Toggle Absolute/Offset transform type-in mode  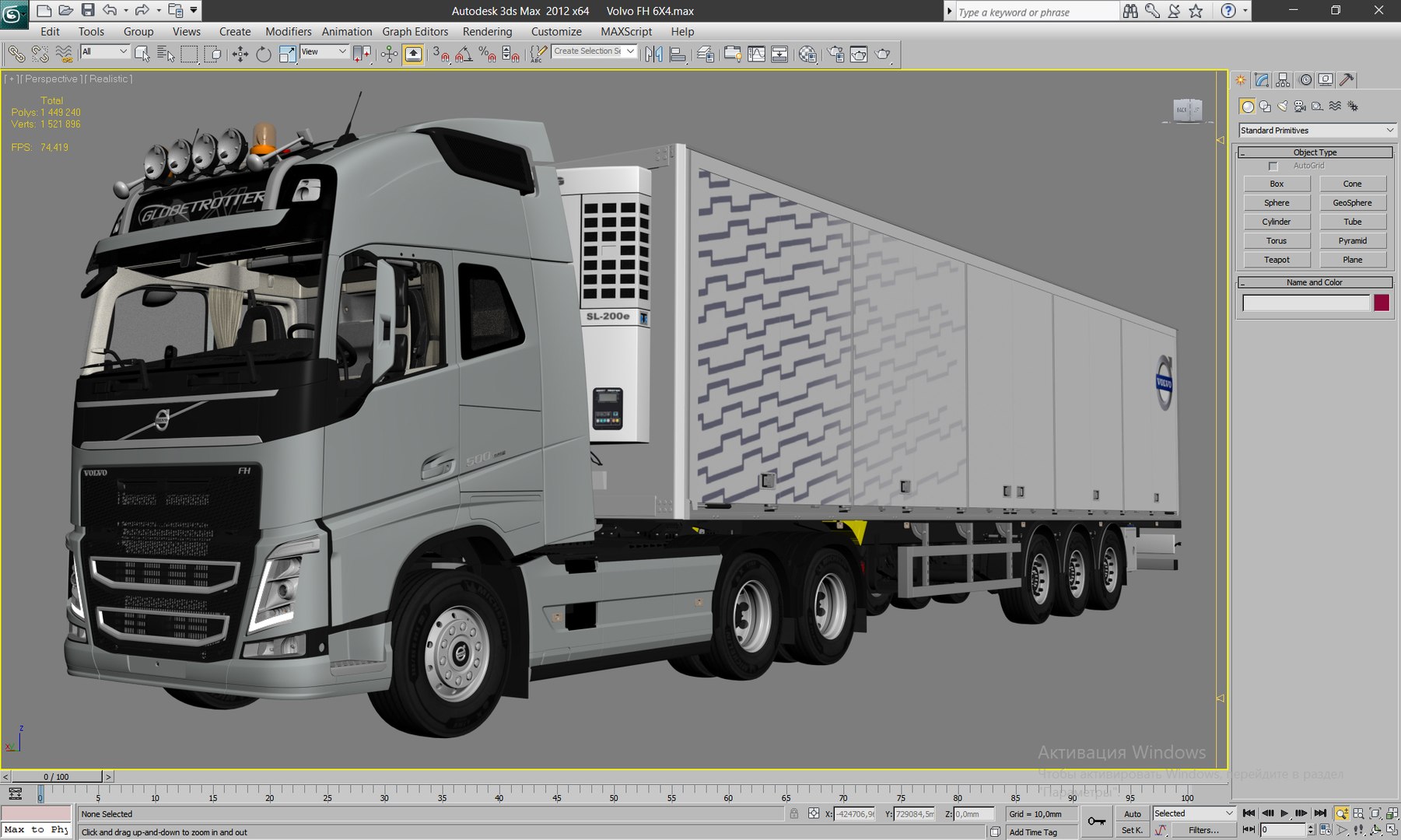click(x=814, y=814)
